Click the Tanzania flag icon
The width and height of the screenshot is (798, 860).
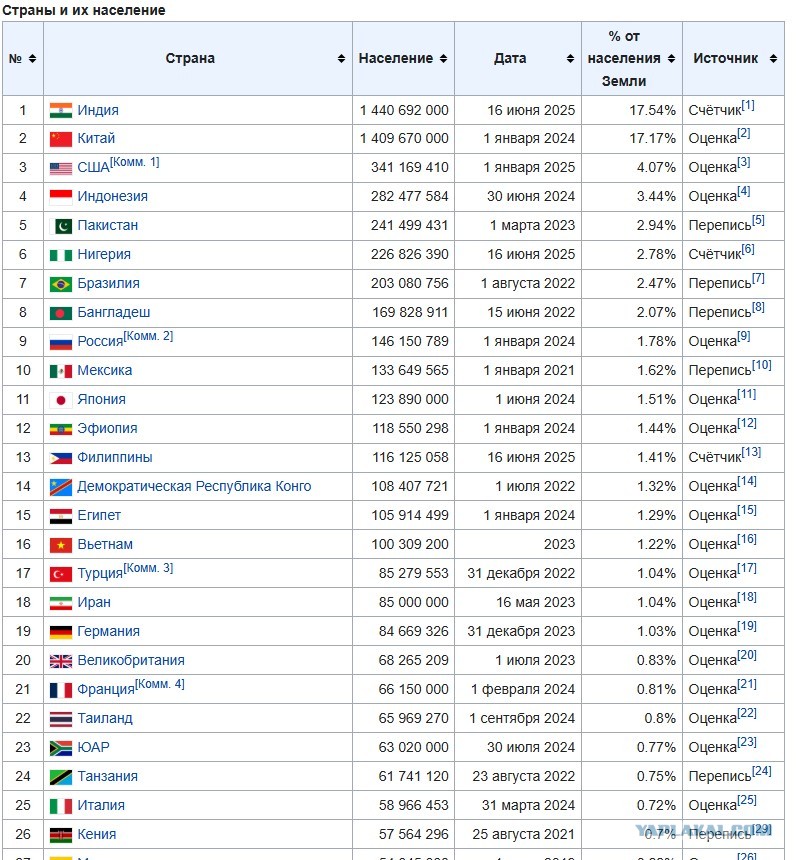[60, 777]
